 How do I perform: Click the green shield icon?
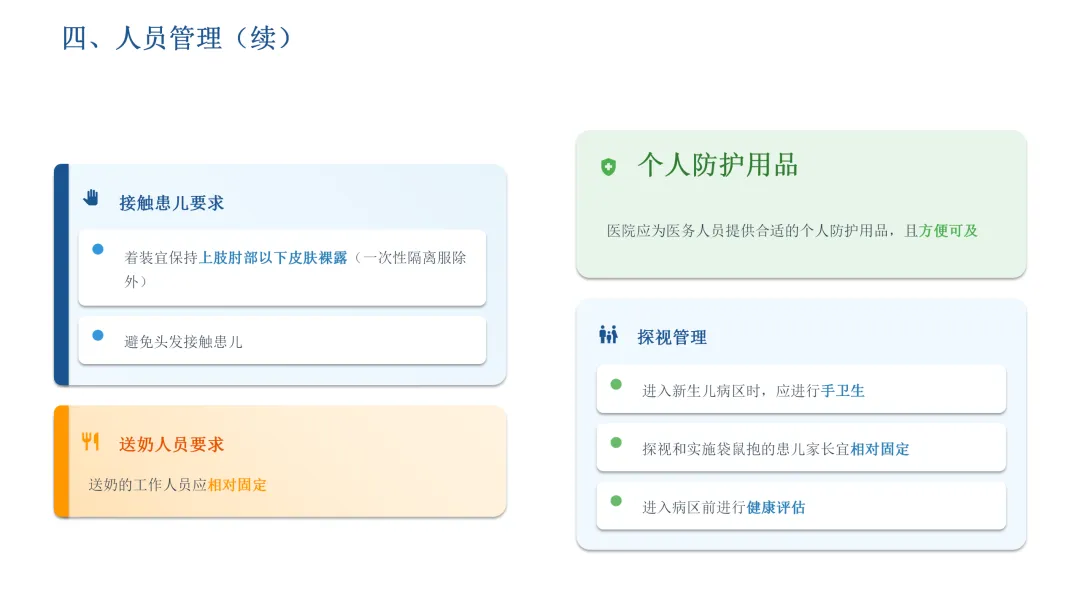click(x=608, y=167)
